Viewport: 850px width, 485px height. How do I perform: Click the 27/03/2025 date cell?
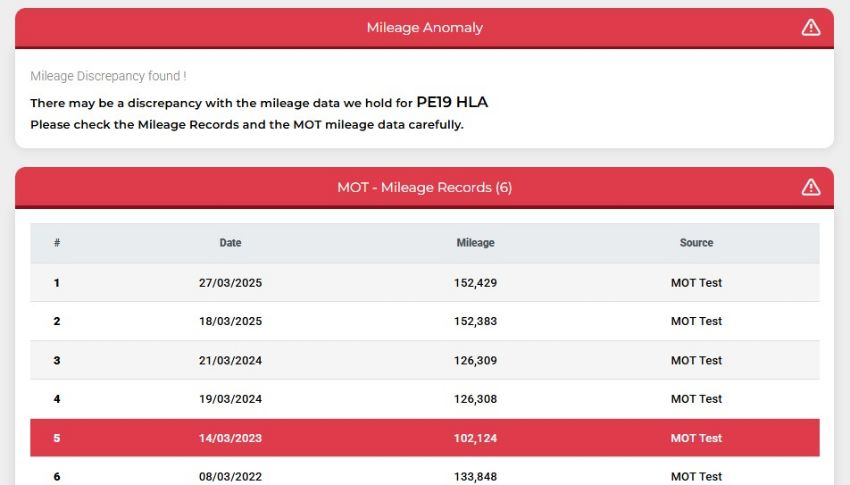coord(230,283)
